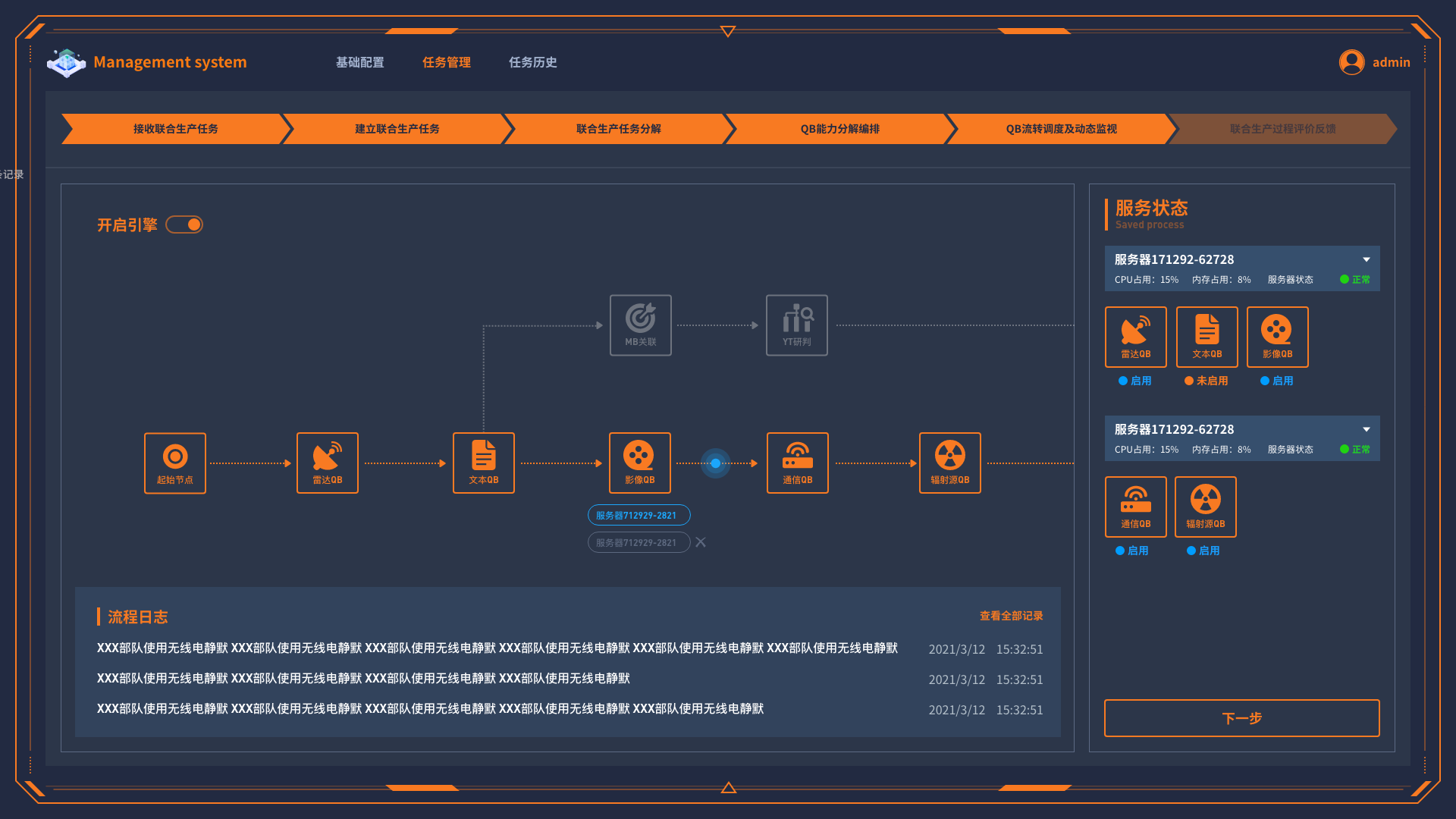This screenshot has width=1456, height=819.
Task: Go to step 建立联合生产任务
Action: coord(397,129)
